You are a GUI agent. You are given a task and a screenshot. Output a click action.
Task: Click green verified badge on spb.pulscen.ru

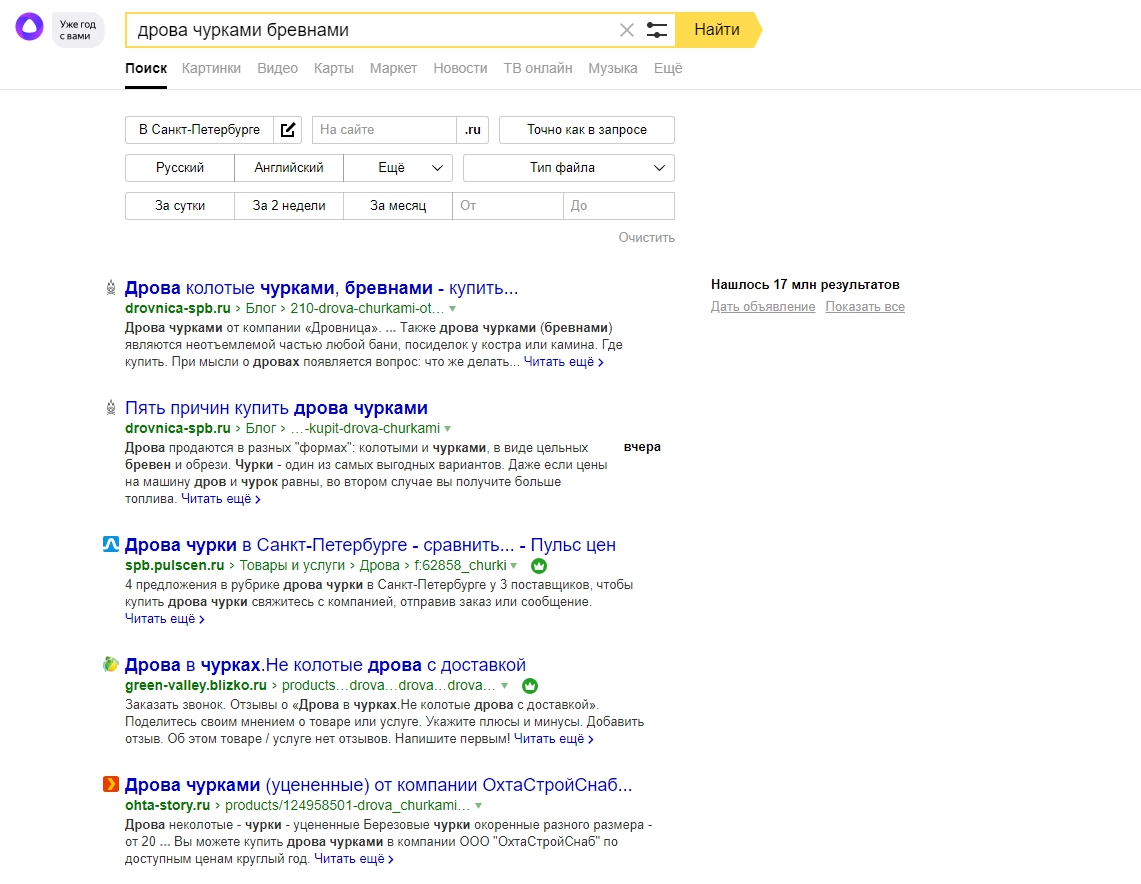[x=539, y=566]
